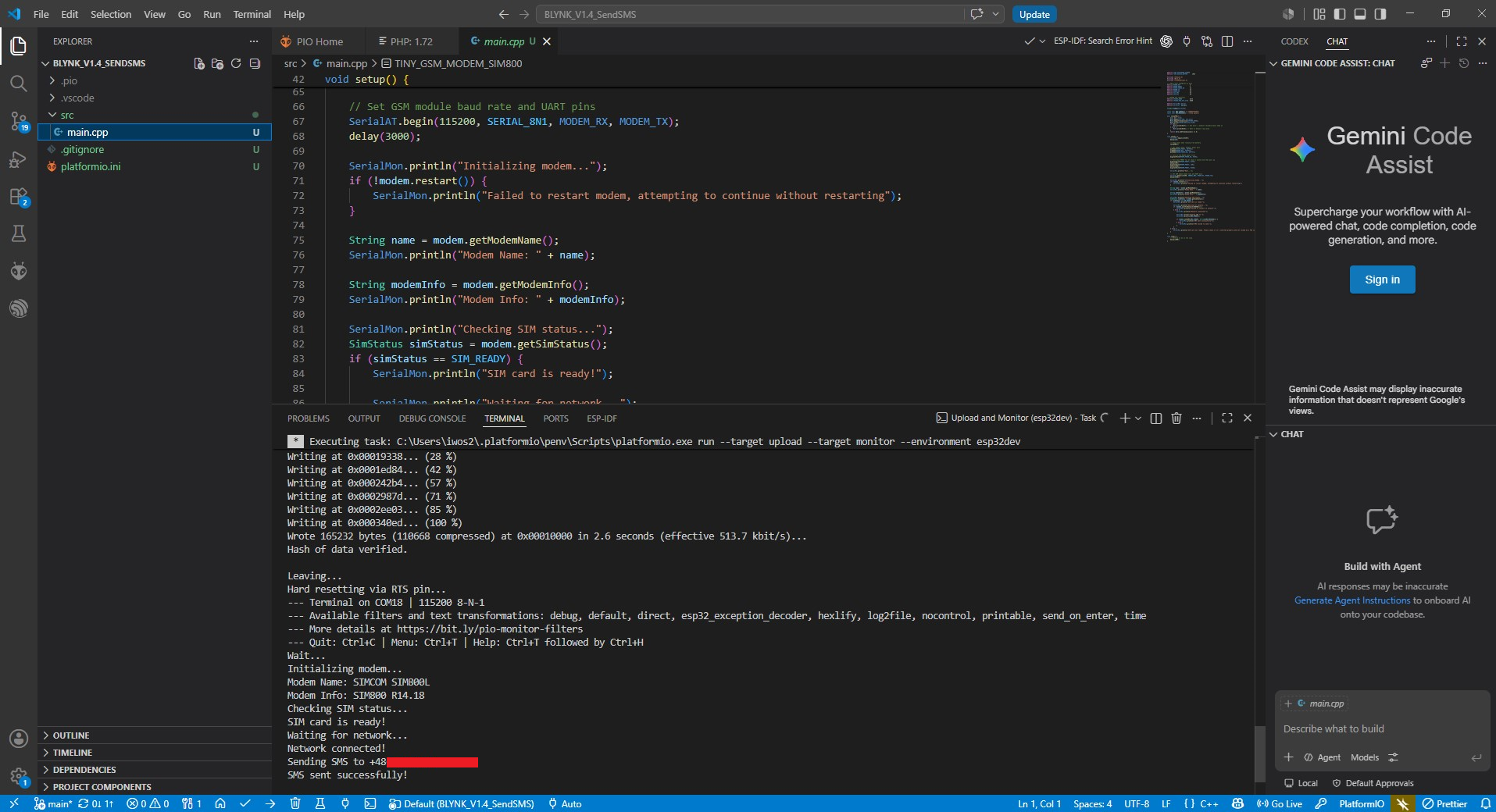Viewport: 1496px width, 812px height.
Task: Switch to the PROBLEMS panel tab
Action: tap(309, 418)
